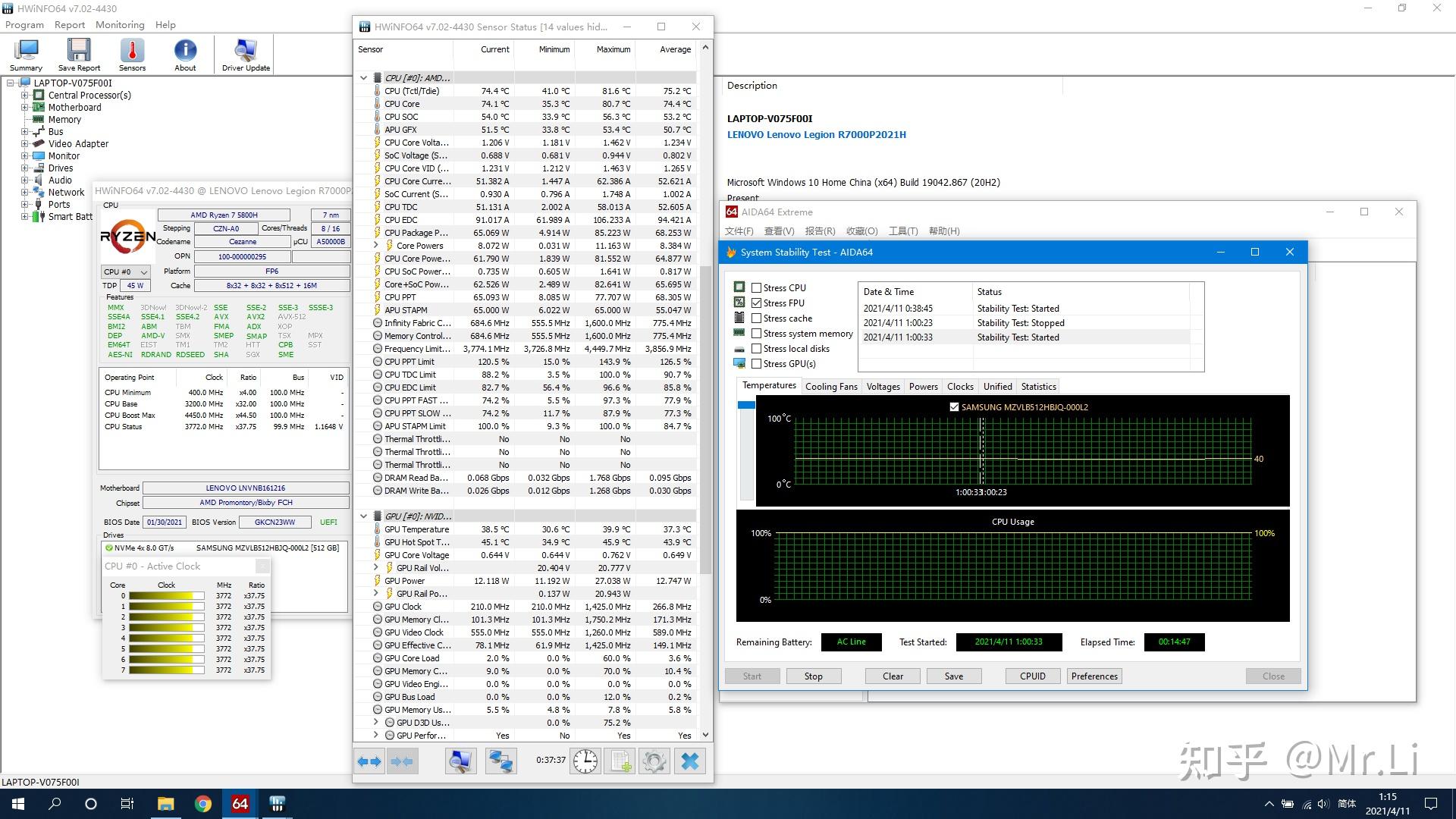Expand the Core Powers sensor row

tap(376, 246)
